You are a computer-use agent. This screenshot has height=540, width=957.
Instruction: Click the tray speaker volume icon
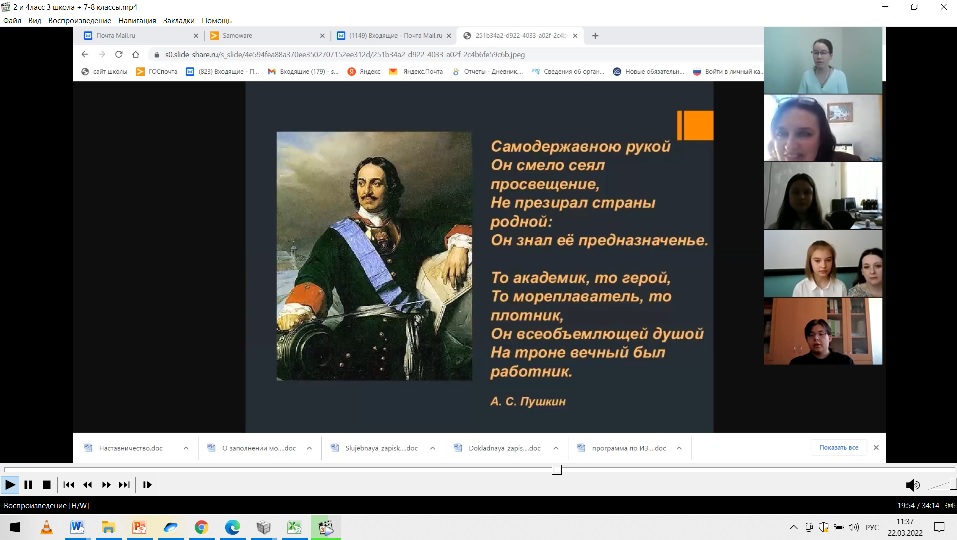[x=854, y=527]
